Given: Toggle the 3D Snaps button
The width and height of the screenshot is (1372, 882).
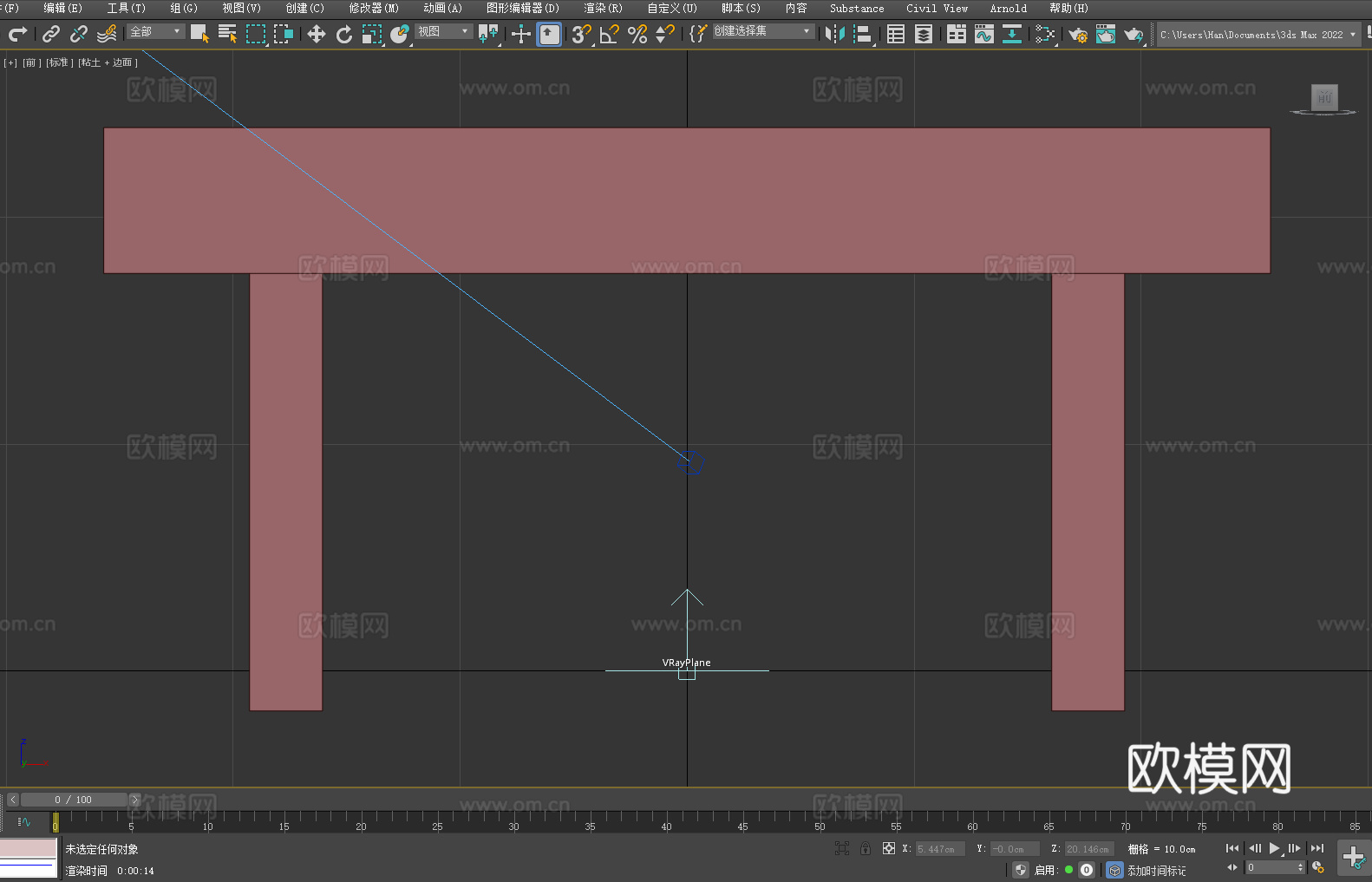Looking at the screenshot, I should (x=582, y=34).
